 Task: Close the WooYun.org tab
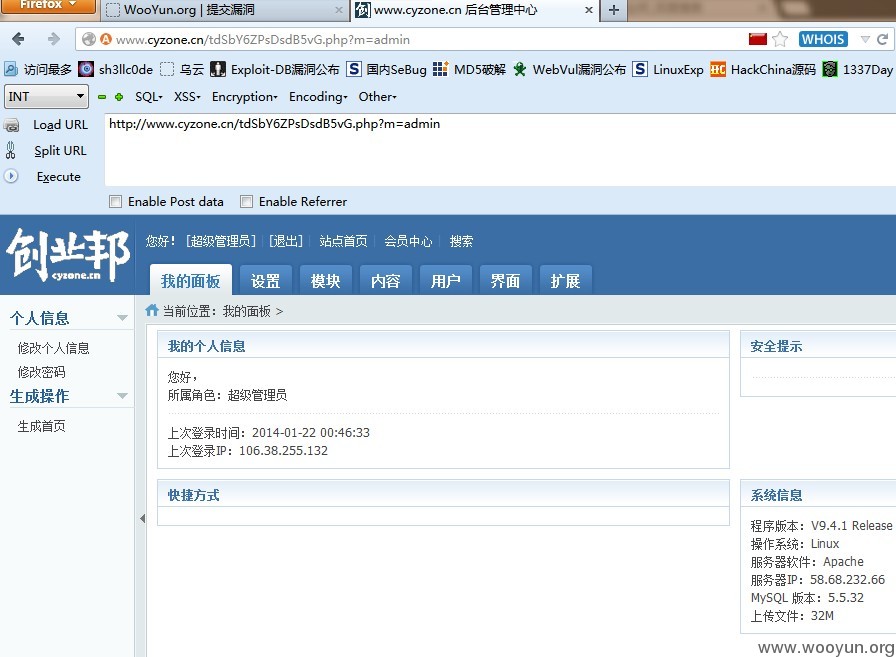(338, 10)
